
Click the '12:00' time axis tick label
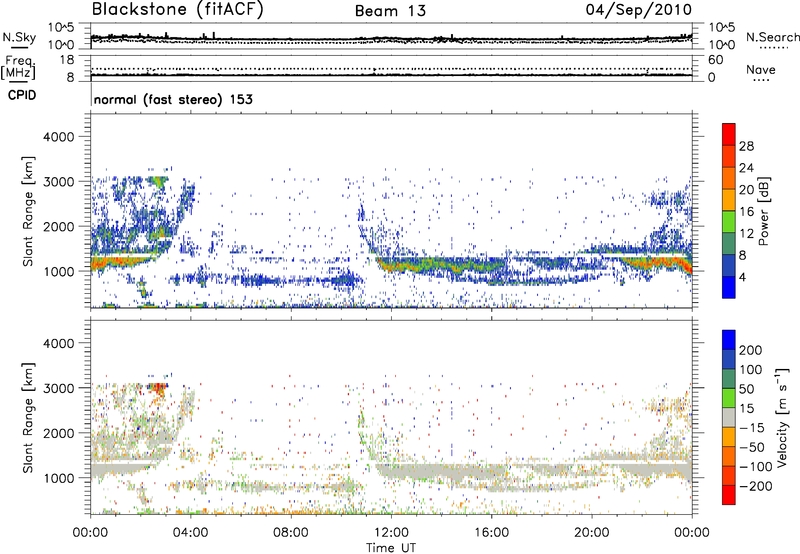[x=391, y=533]
